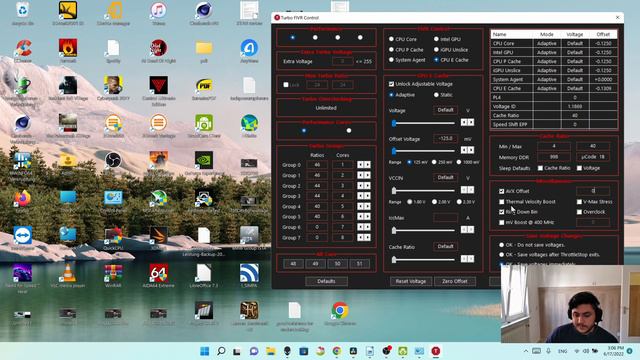
Task: Click the Offset Voltage slider handle
Action: tap(394, 151)
